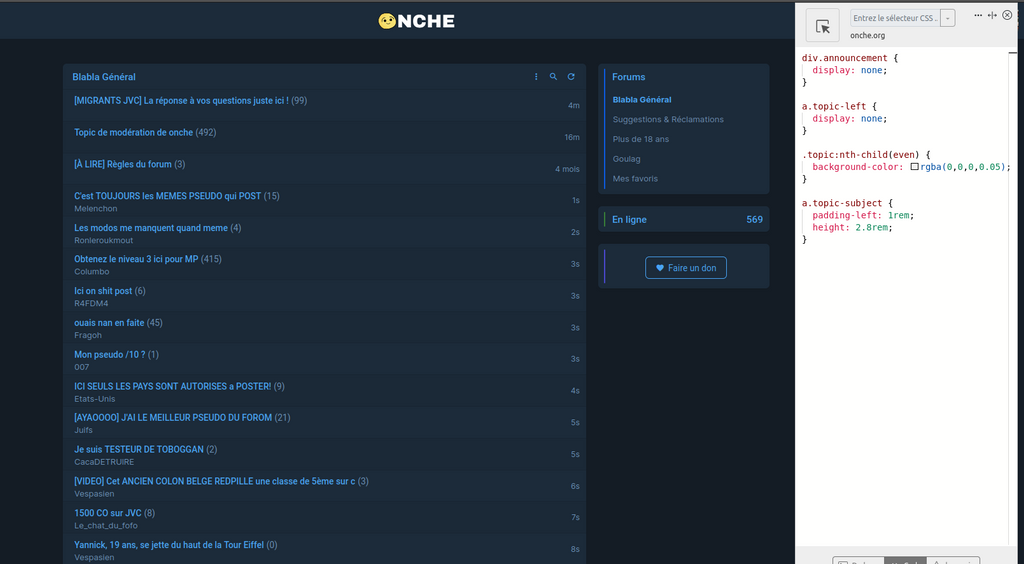Go to the Goulag forum
The height and width of the screenshot is (564, 1024).
pyautogui.click(x=627, y=159)
